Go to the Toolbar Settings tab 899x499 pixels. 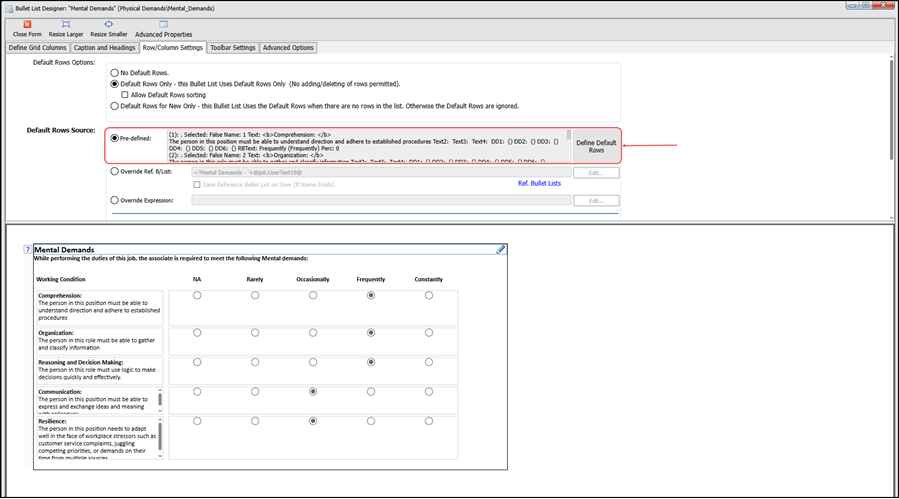[x=233, y=48]
